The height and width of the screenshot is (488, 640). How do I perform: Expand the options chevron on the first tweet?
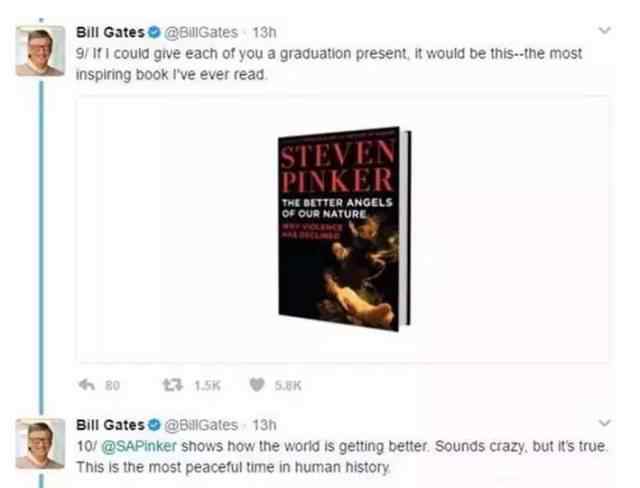point(604,31)
